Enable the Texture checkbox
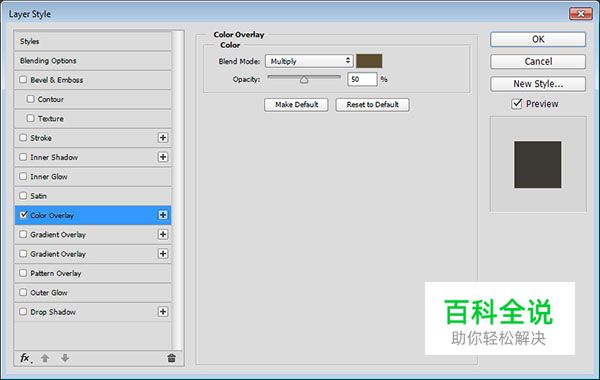The image size is (600, 380). tap(31, 118)
